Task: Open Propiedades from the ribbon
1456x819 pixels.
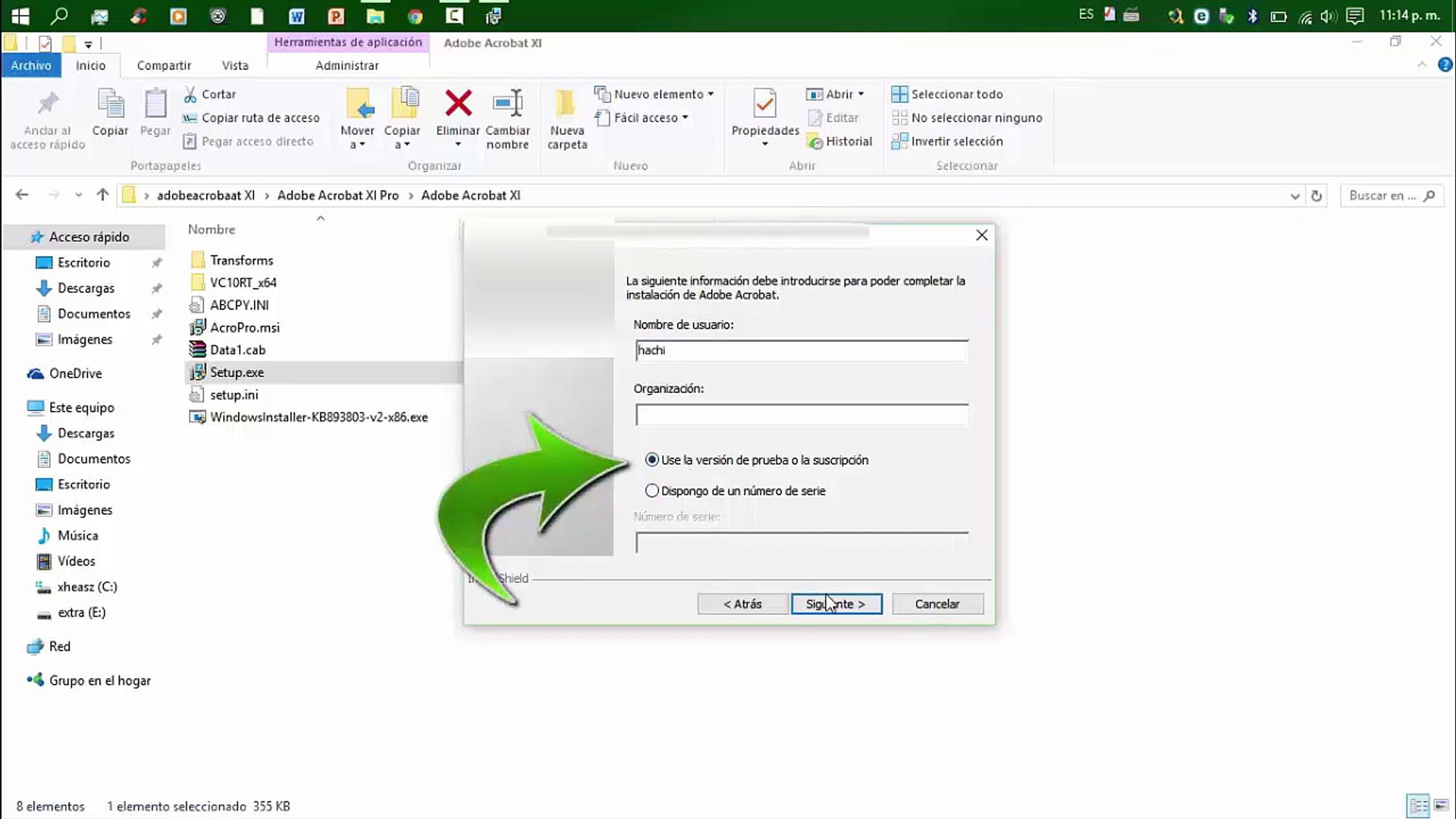Action: pyautogui.click(x=764, y=114)
